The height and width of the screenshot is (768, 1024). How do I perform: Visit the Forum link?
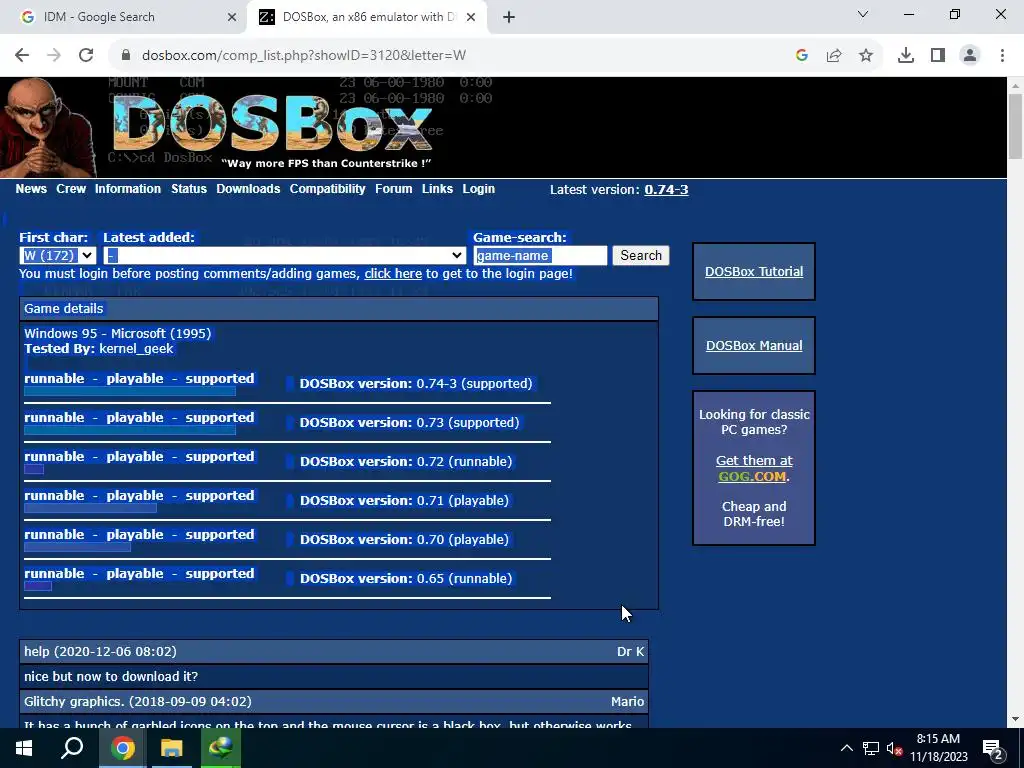pos(394,189)
